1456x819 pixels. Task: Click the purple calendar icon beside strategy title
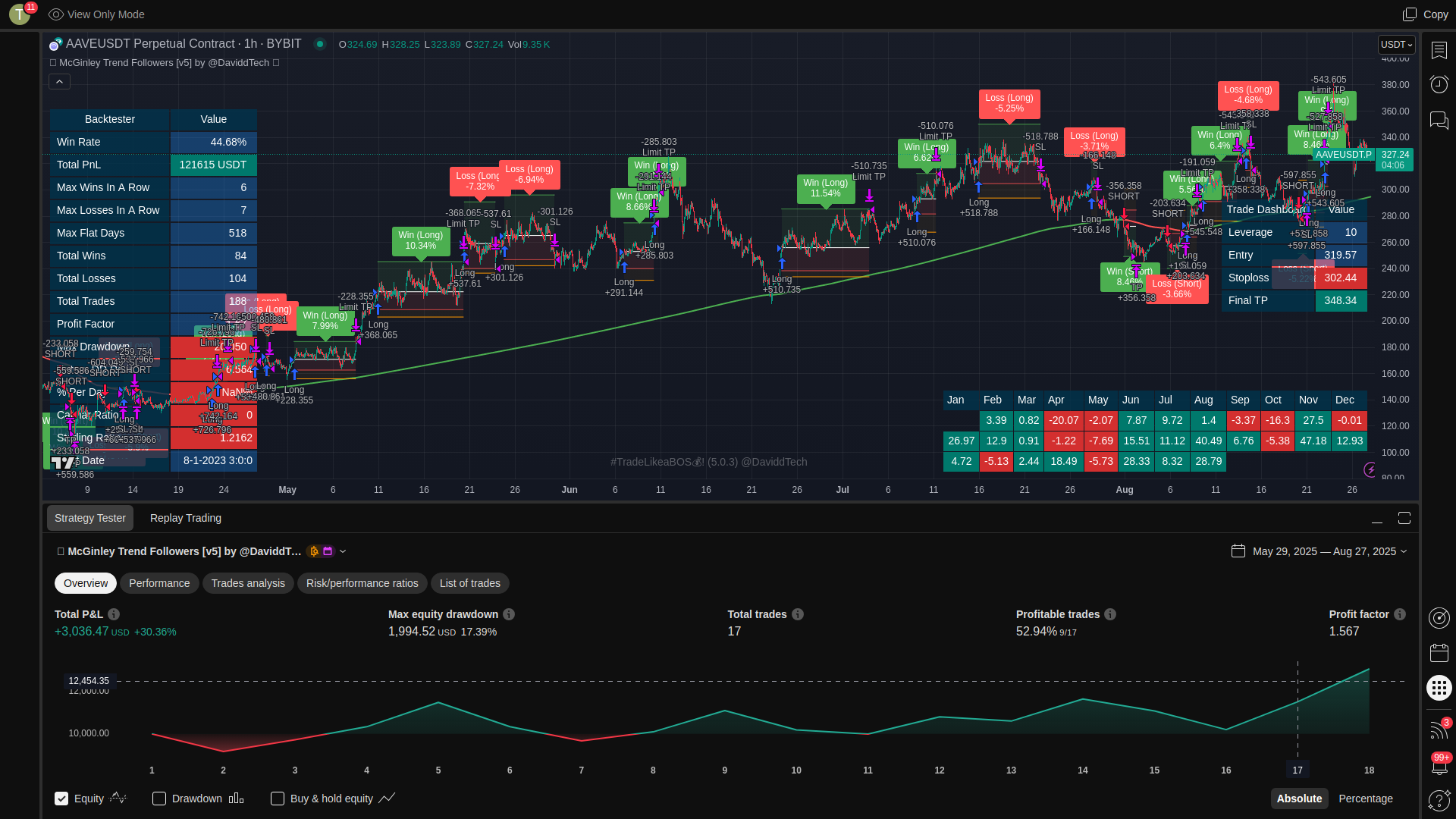[328, 551]
